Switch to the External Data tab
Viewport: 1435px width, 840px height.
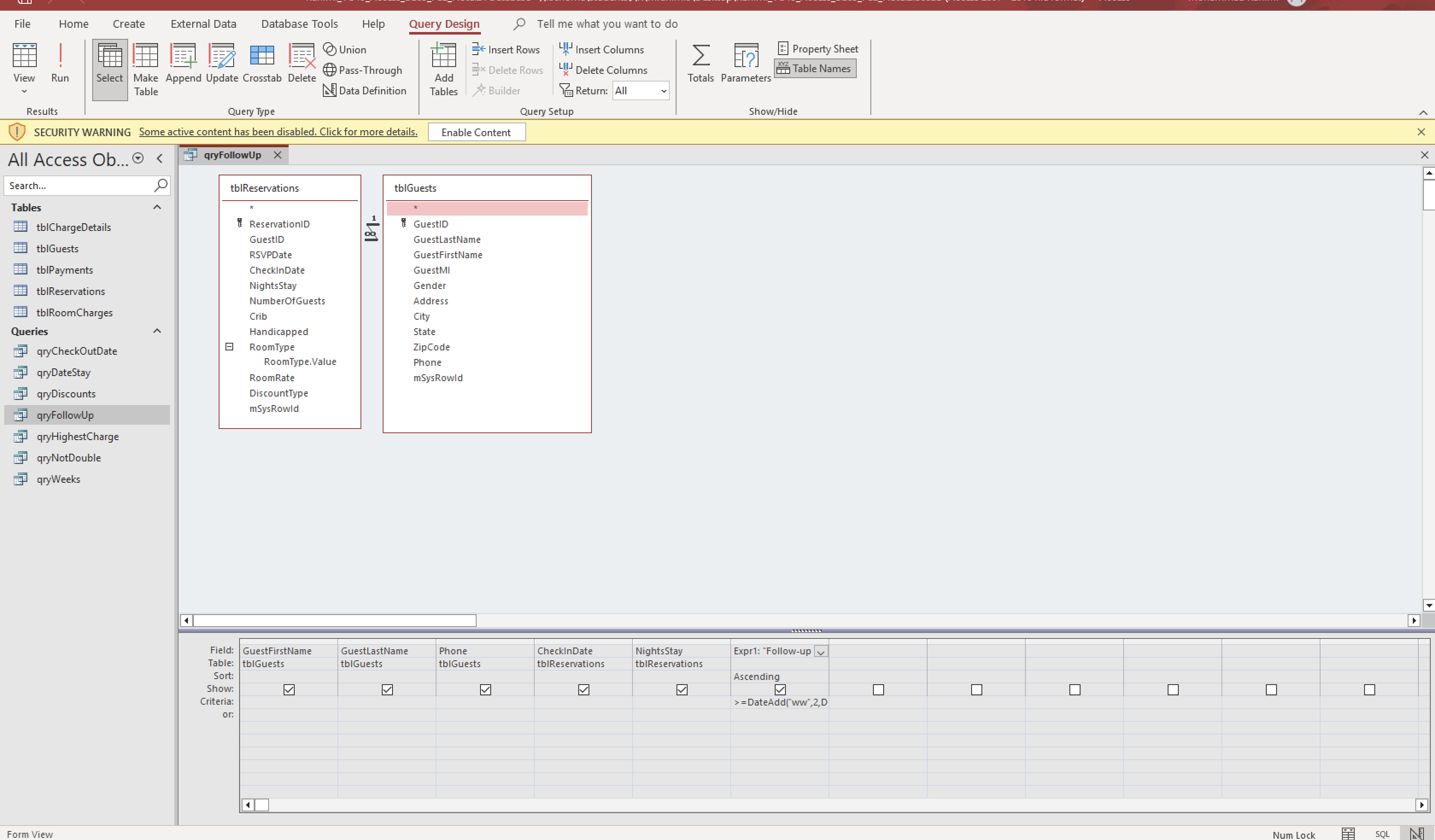pyautogui.click(x=203, y=24)
